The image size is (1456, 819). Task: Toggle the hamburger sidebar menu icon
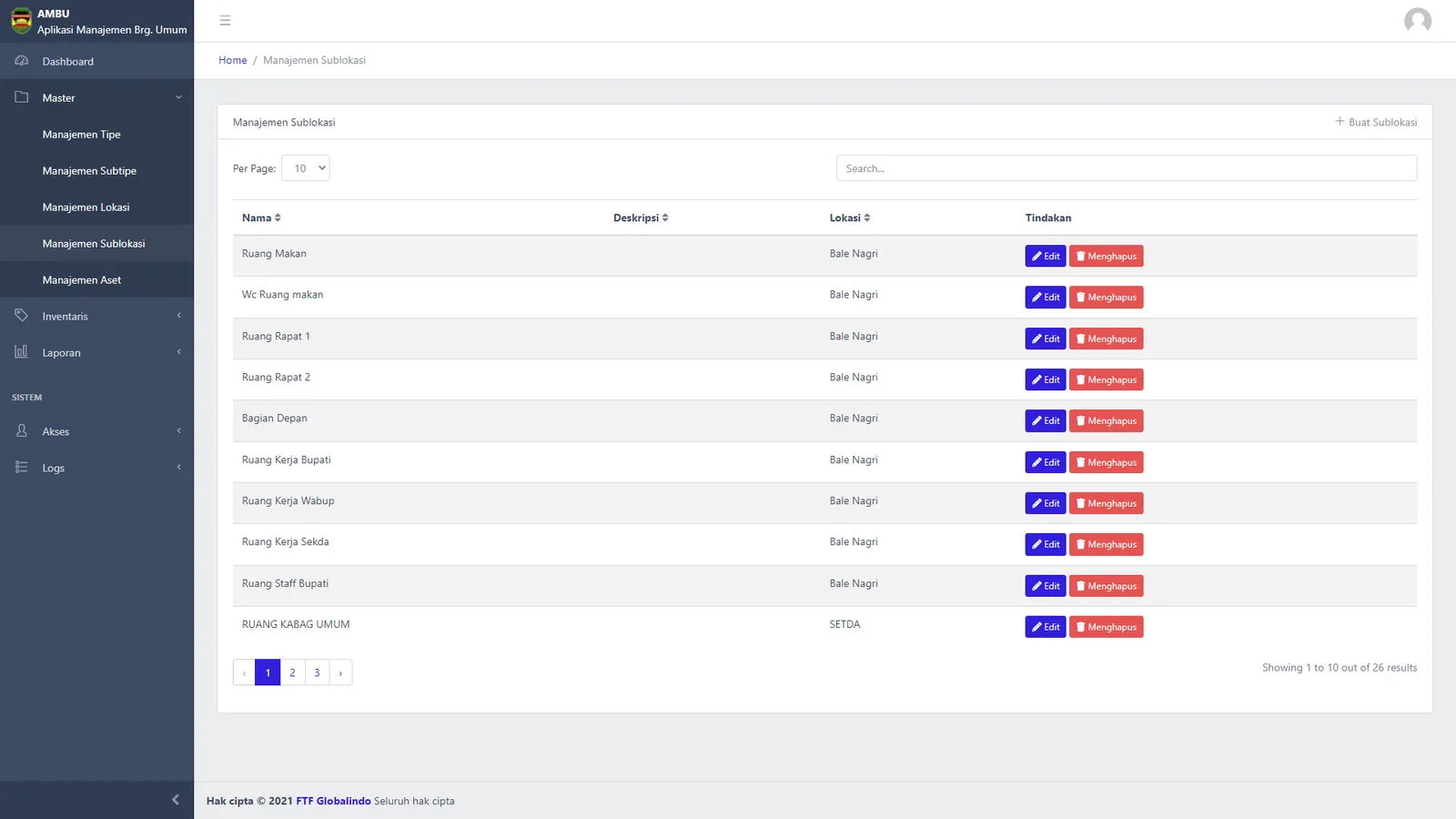tap(226, 21)
